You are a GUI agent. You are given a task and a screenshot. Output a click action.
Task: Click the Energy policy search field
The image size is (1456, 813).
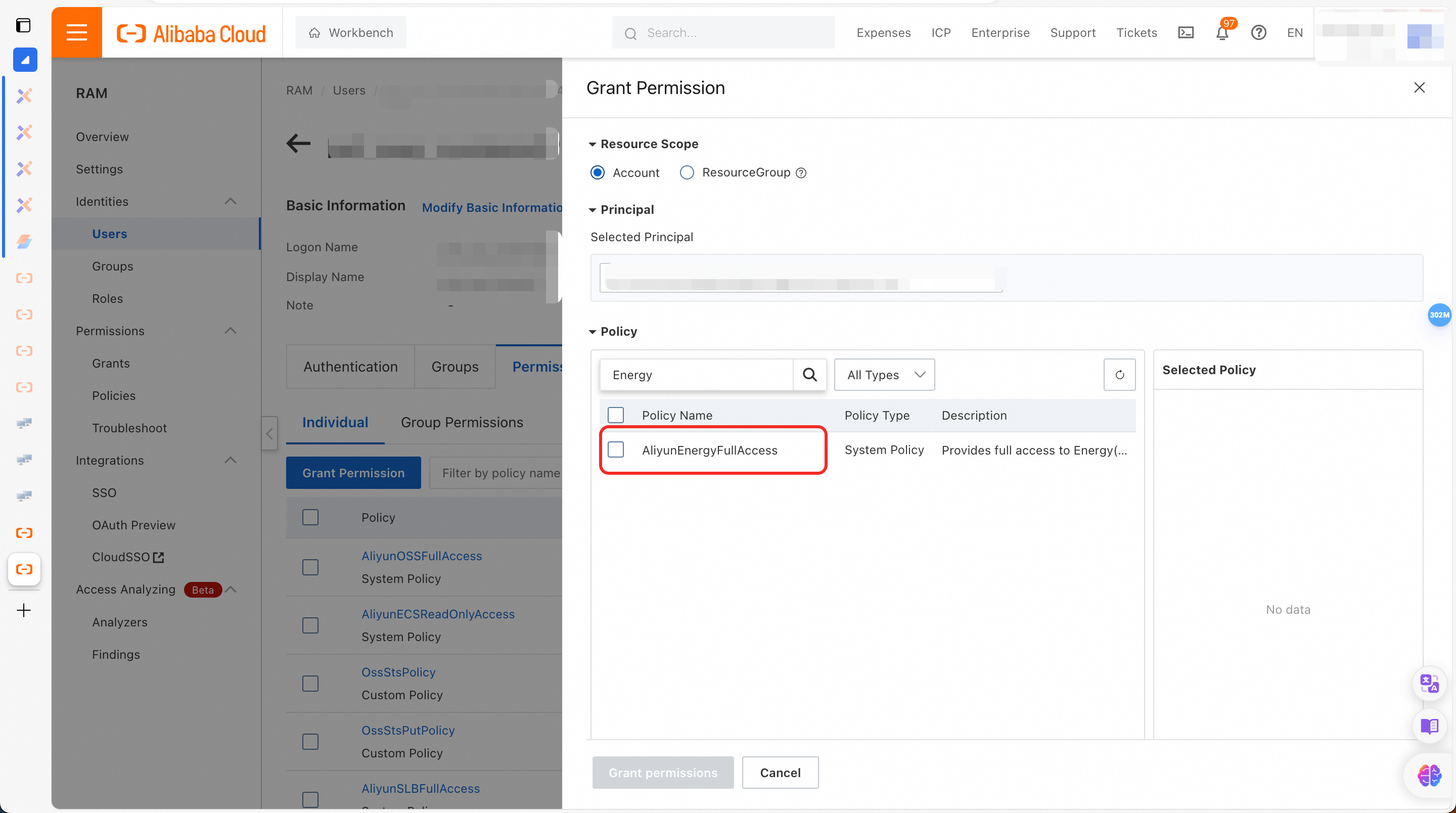tap(696, 374)
